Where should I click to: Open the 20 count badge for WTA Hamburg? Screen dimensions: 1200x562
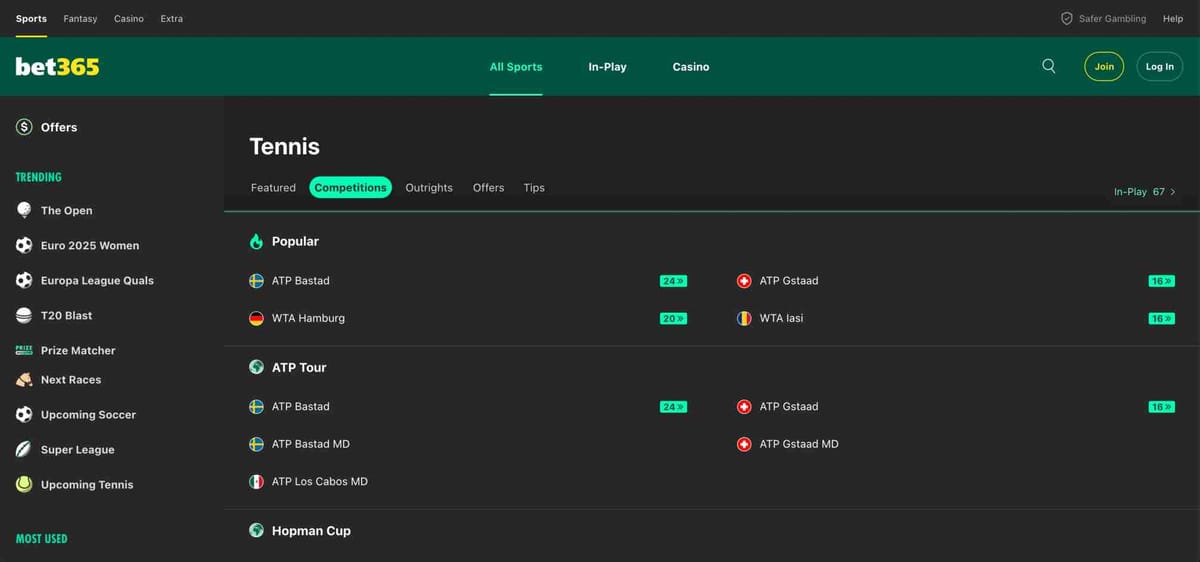pos(673,318)
